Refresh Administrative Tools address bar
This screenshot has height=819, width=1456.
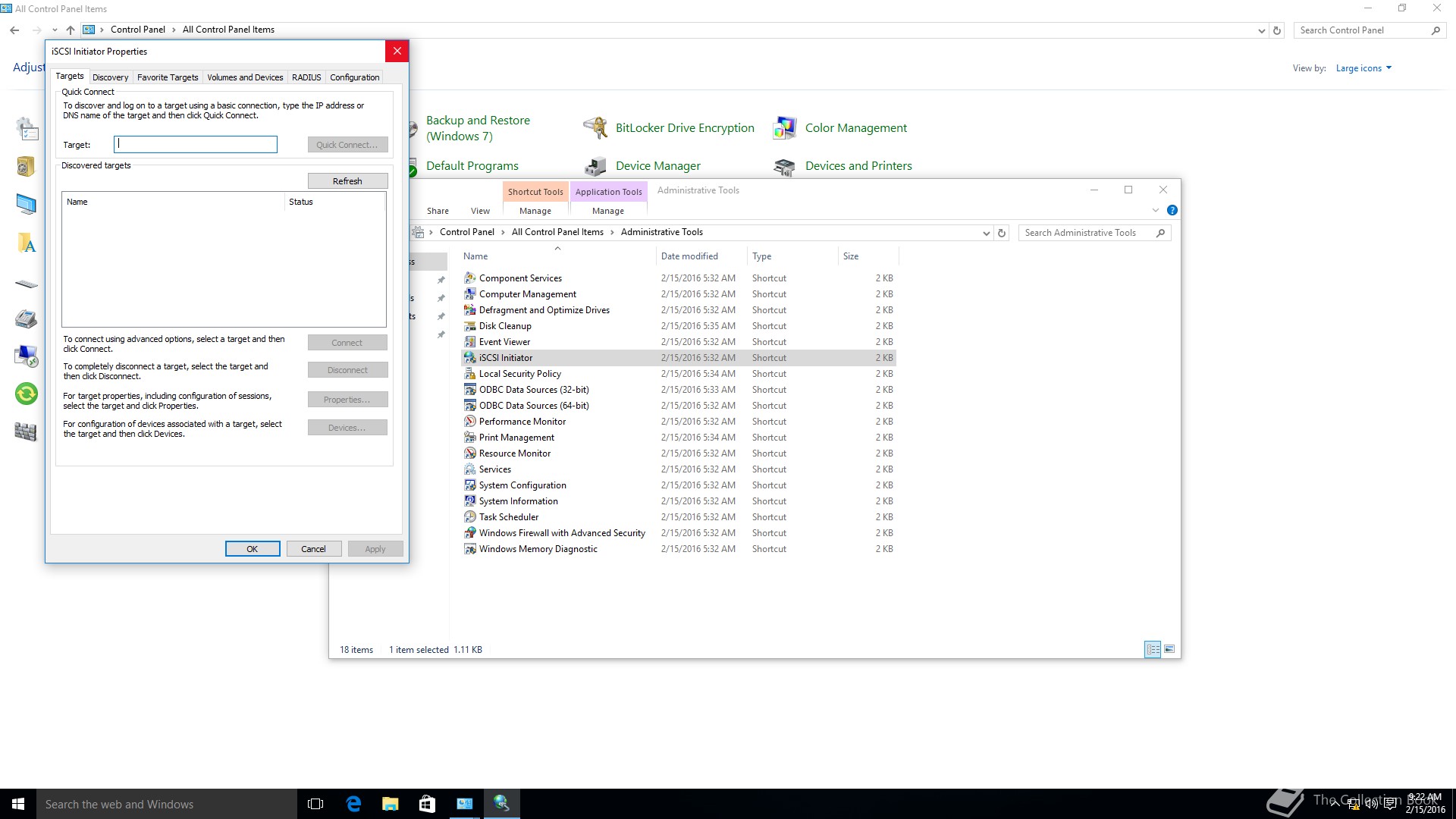[1002, 233]
